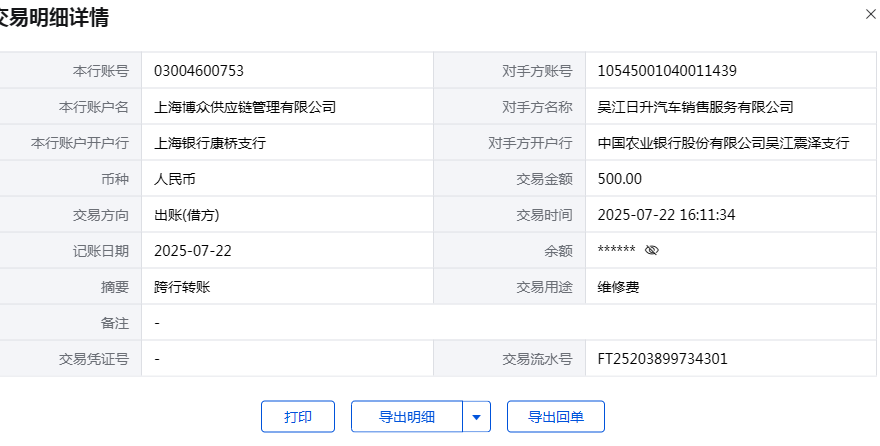This screenshot has height=446, width=880.
Task: Click account name 上海博众供应链管理有限公司
Action: tap(245, 107)
